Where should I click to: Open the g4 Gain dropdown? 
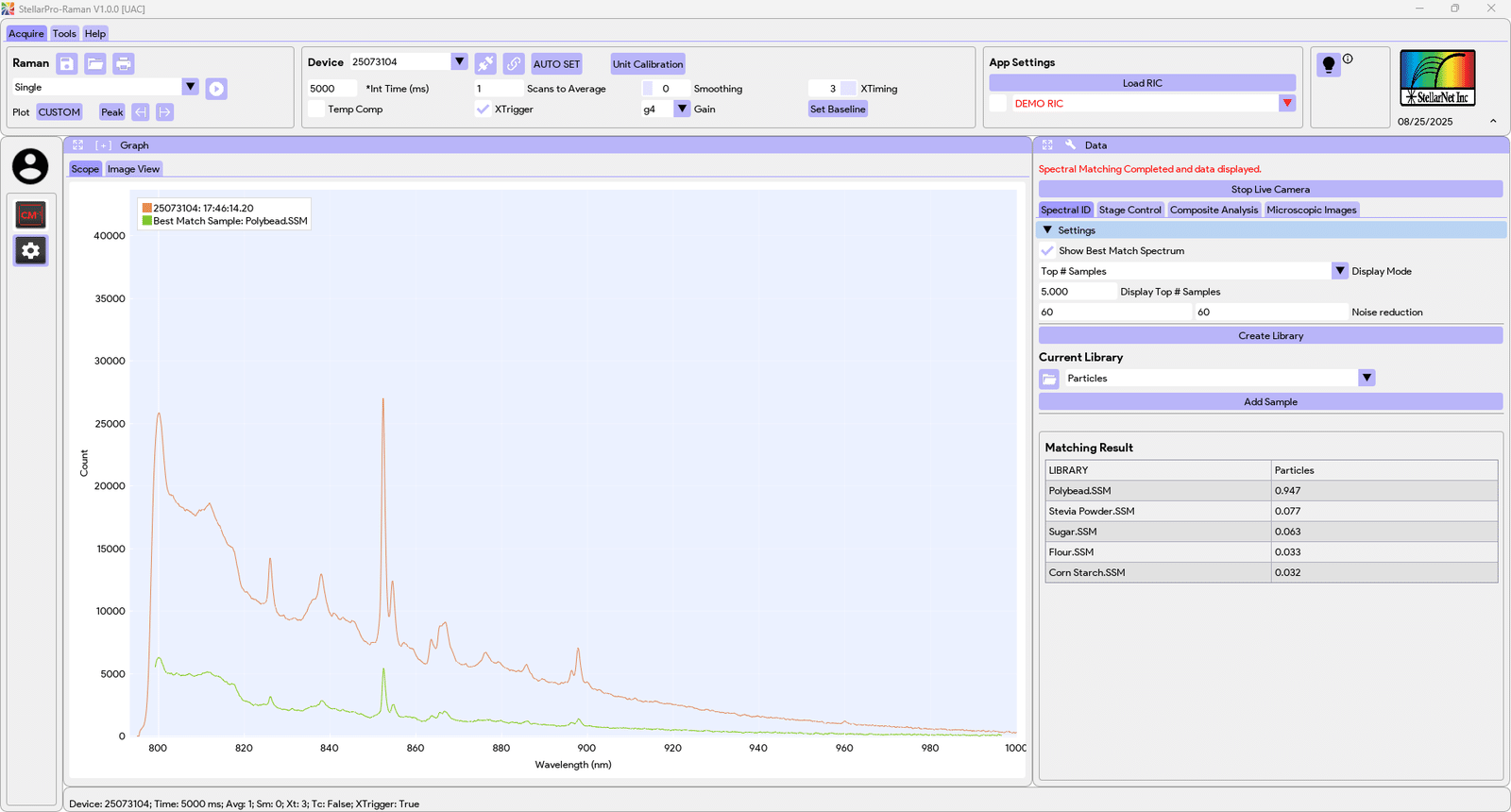[x=682, y=109]
